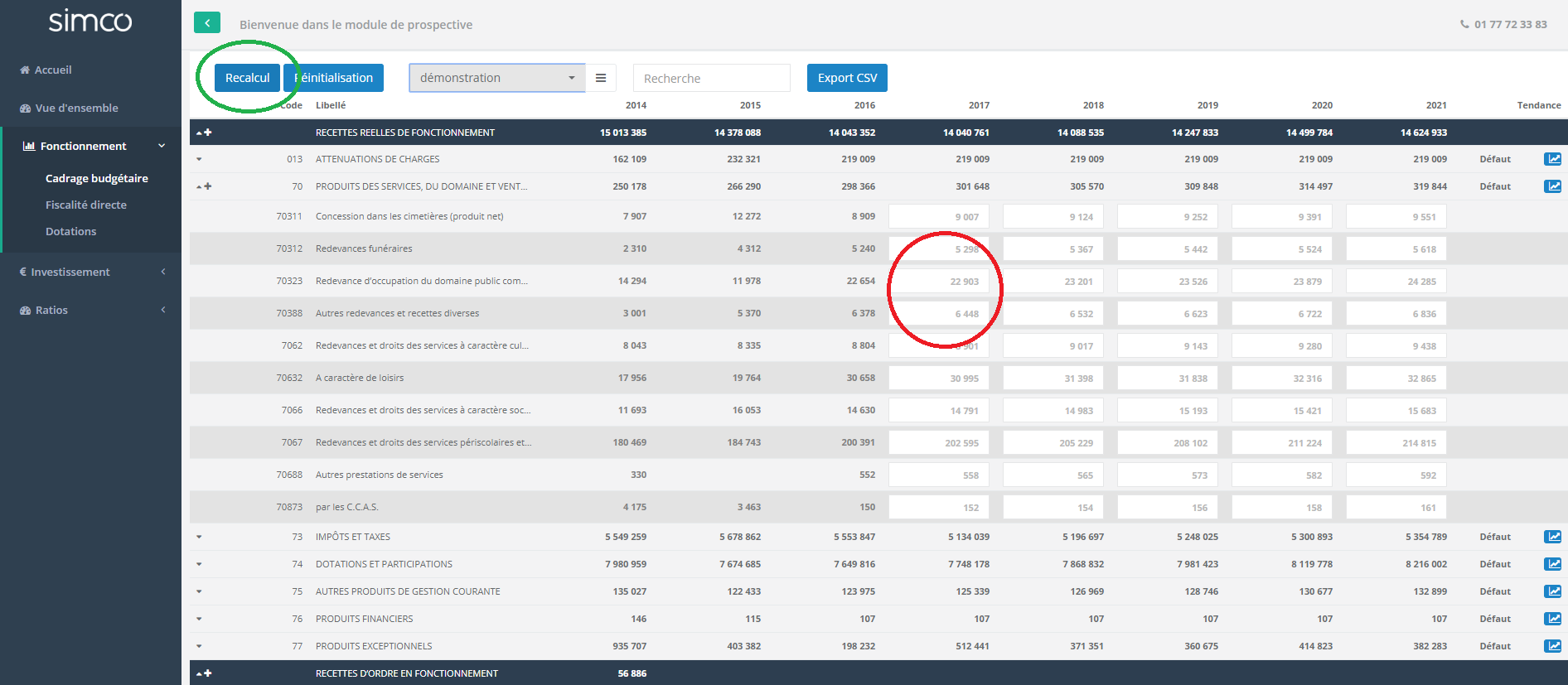
Task: Click into the Recherche search field
Action: click(x=711, y=78)
